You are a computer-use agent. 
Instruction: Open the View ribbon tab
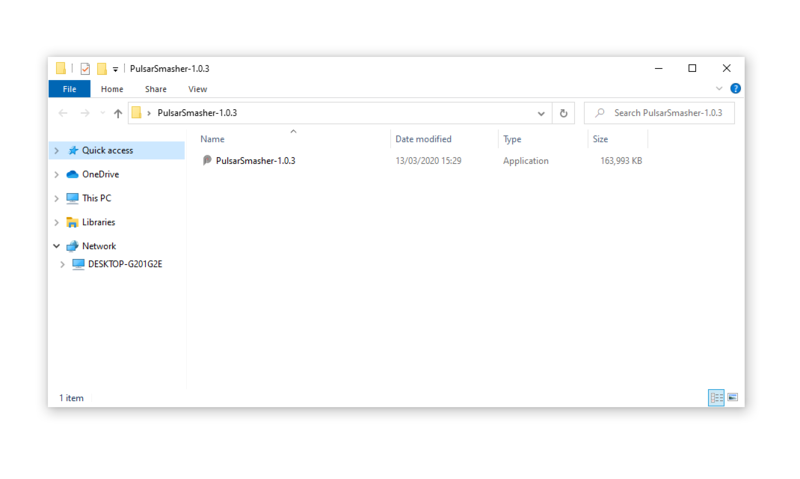[x=197, y=89]
